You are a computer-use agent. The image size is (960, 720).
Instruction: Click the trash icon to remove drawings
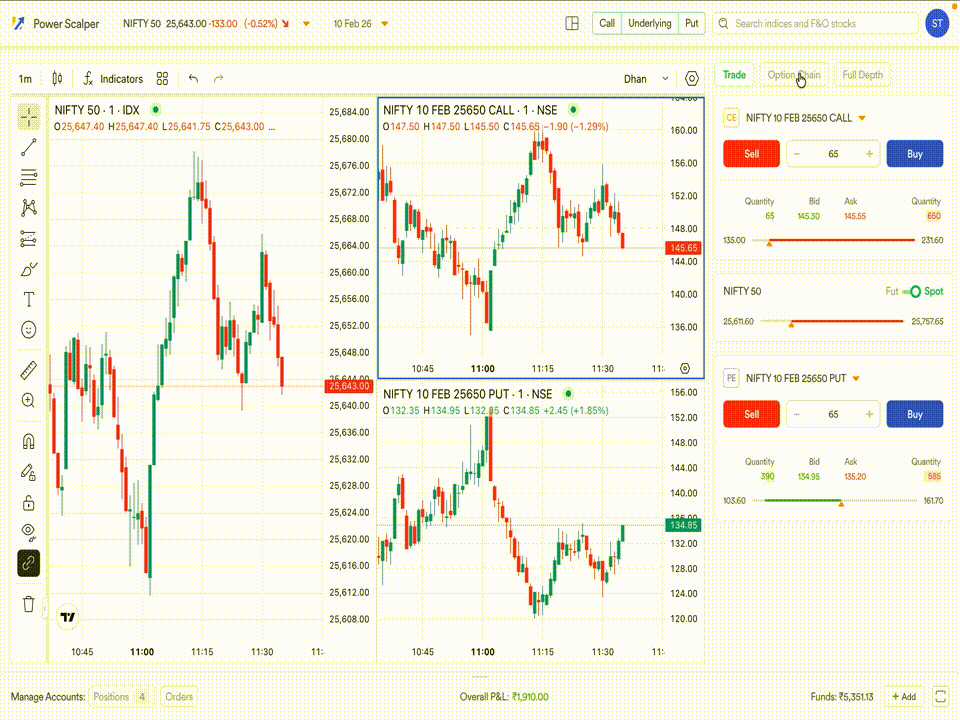[28, 604]
